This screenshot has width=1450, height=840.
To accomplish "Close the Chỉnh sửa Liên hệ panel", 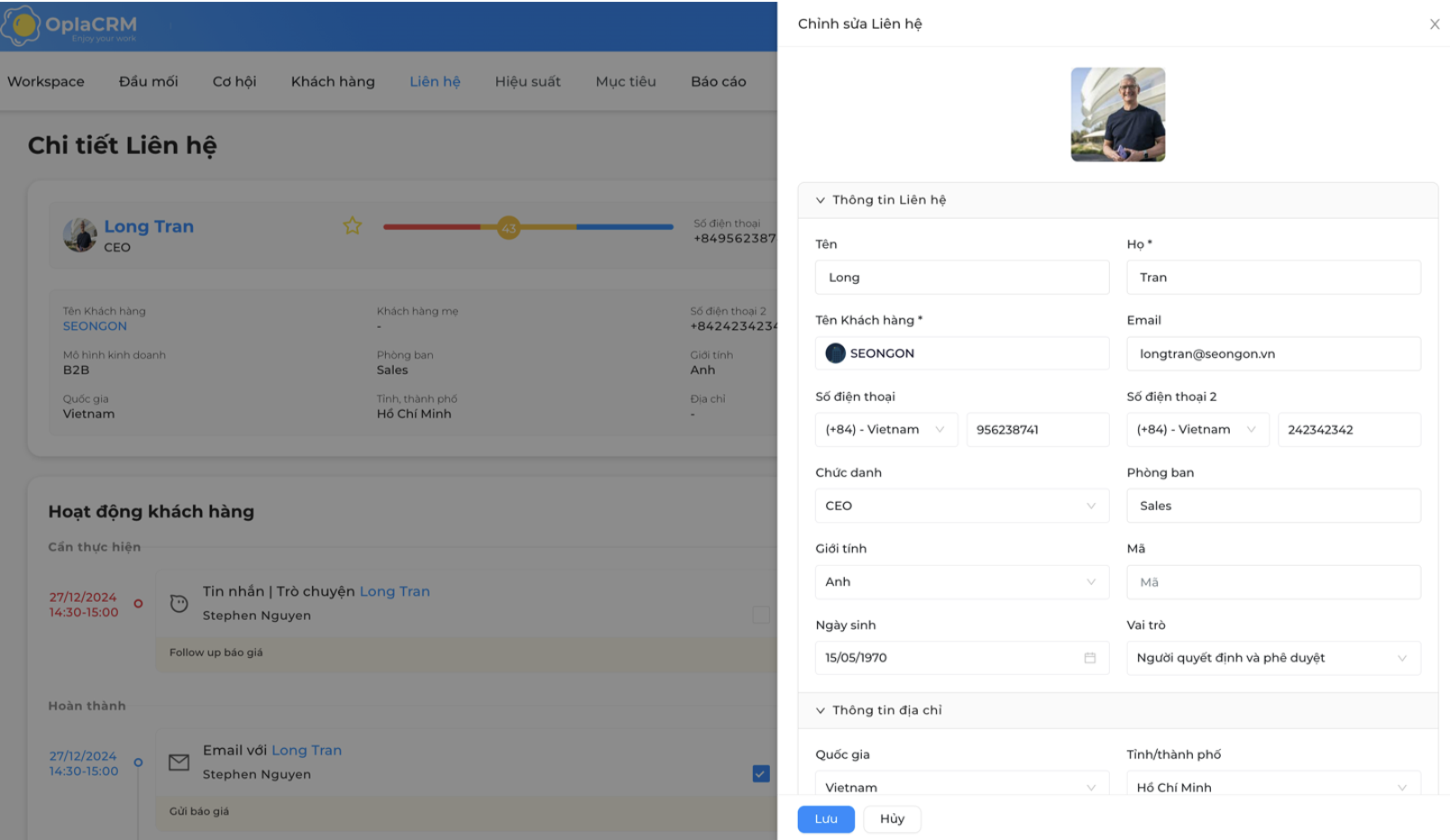I will tap(1435, 24).
